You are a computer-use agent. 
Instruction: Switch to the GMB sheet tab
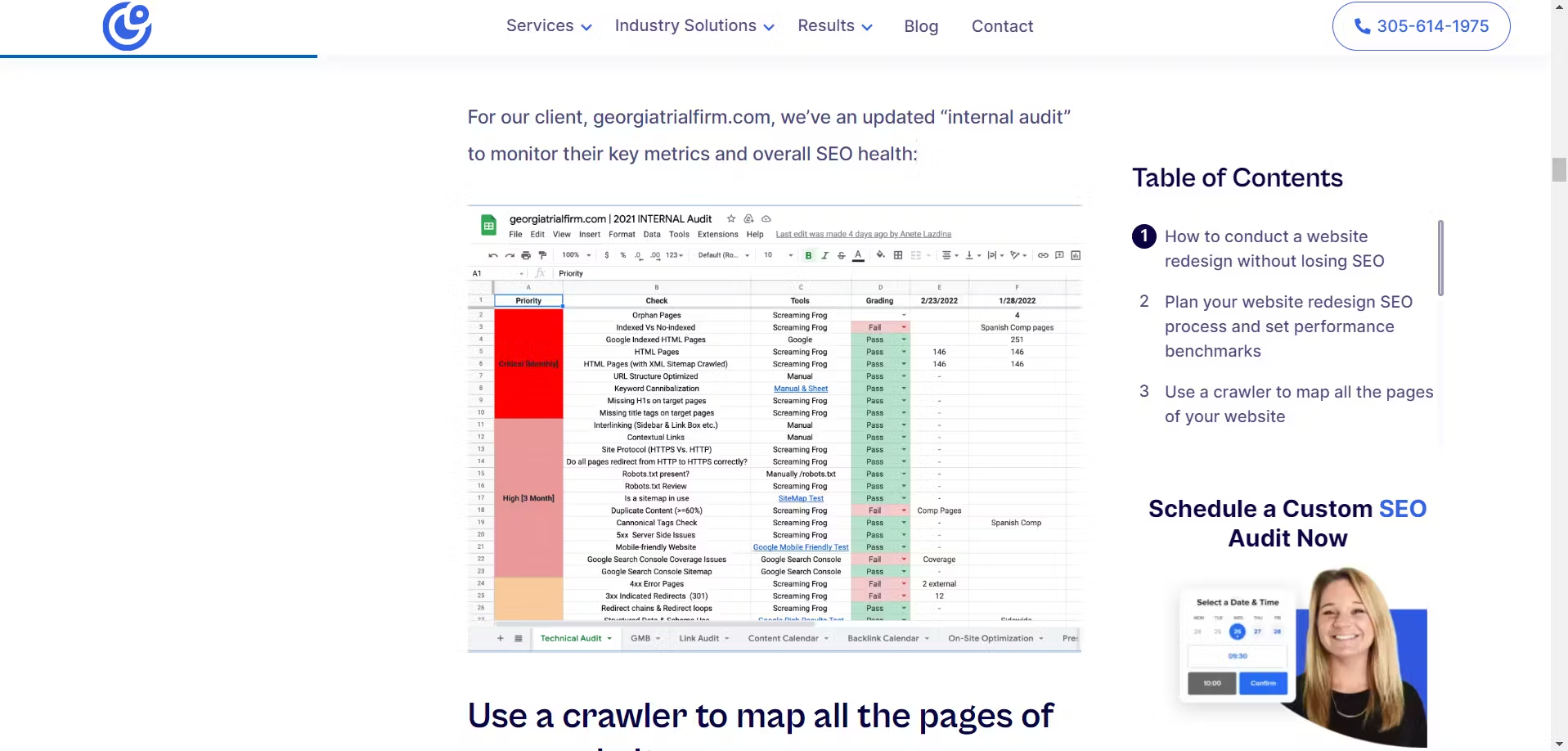(x=645, y=638)
